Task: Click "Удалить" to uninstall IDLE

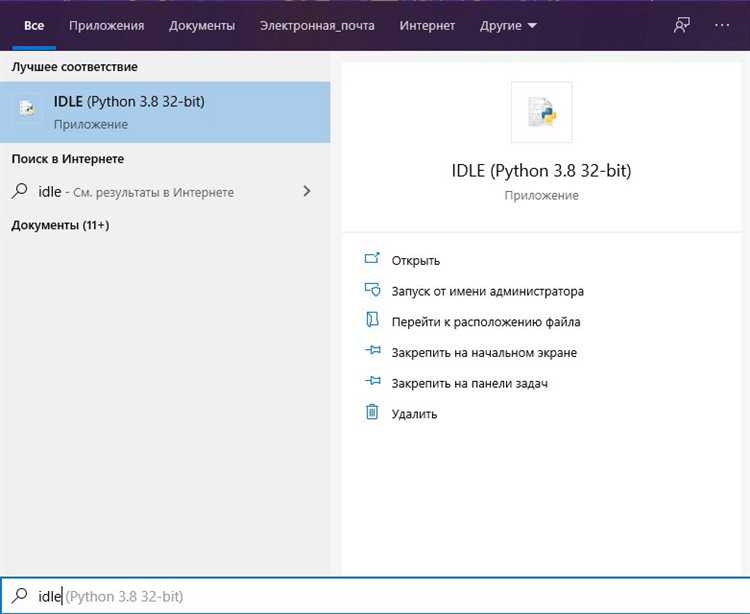Action: [414, 414]
